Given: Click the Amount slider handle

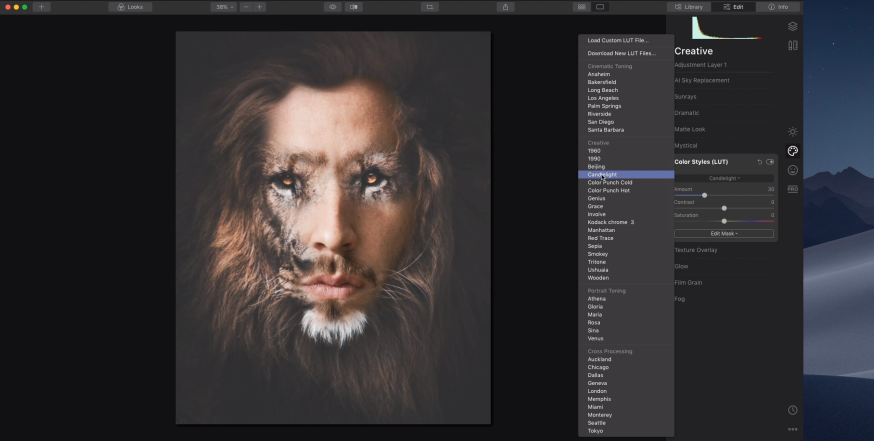Looking at the screenshot, I should pos(704,195).
